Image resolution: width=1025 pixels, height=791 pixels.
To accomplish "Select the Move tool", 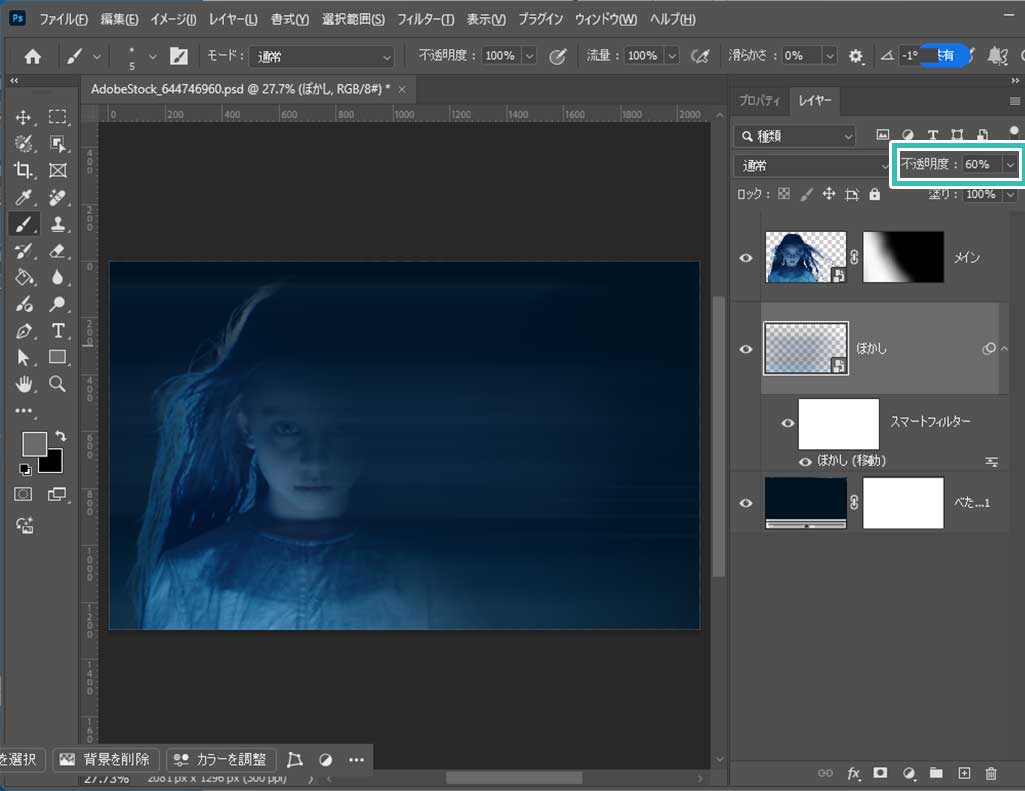I will click(25, 118).
